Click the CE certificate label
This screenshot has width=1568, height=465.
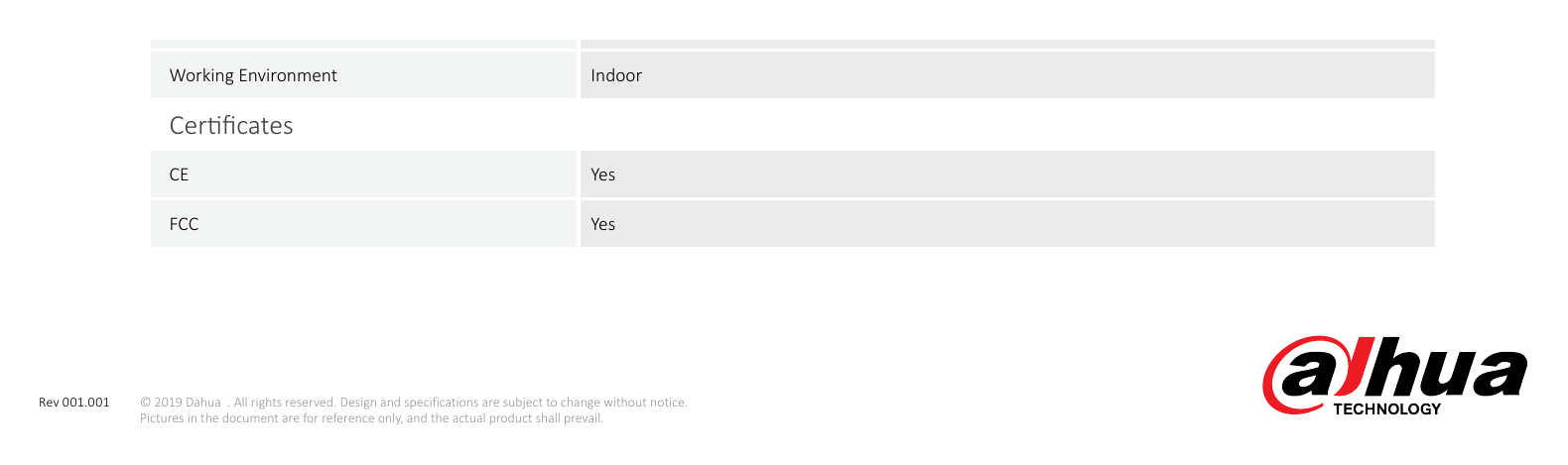click(179, 174)
